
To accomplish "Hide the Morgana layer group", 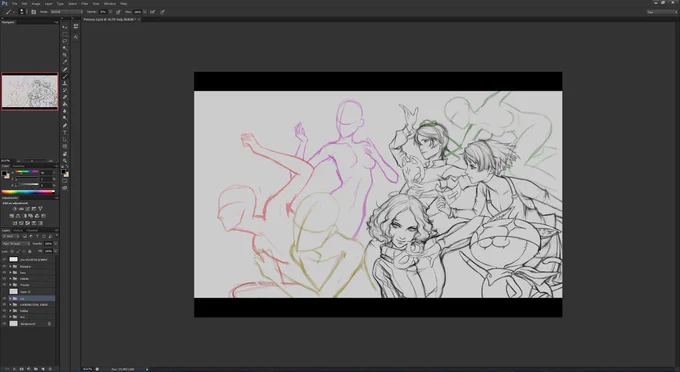I will (4, 266).
